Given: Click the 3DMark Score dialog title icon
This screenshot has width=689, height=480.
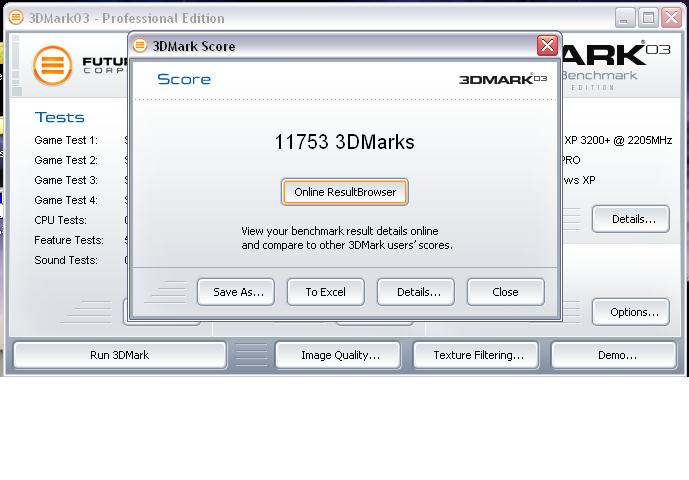Looking at the screenshot, I should click(x=140, y=45).
